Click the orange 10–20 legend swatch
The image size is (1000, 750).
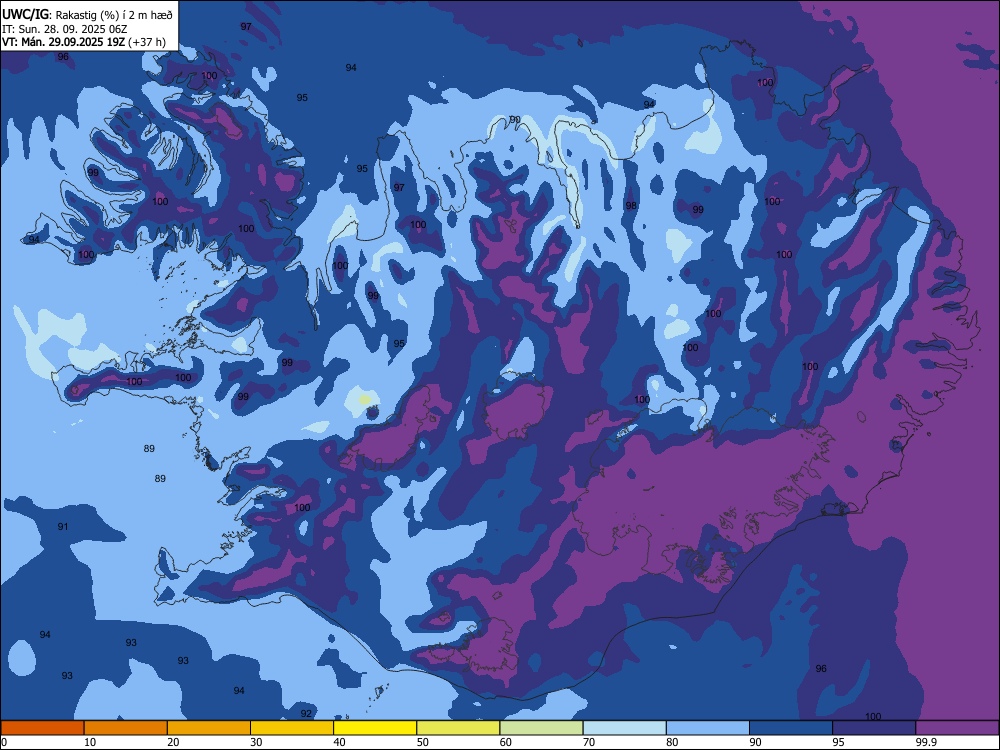126,728
